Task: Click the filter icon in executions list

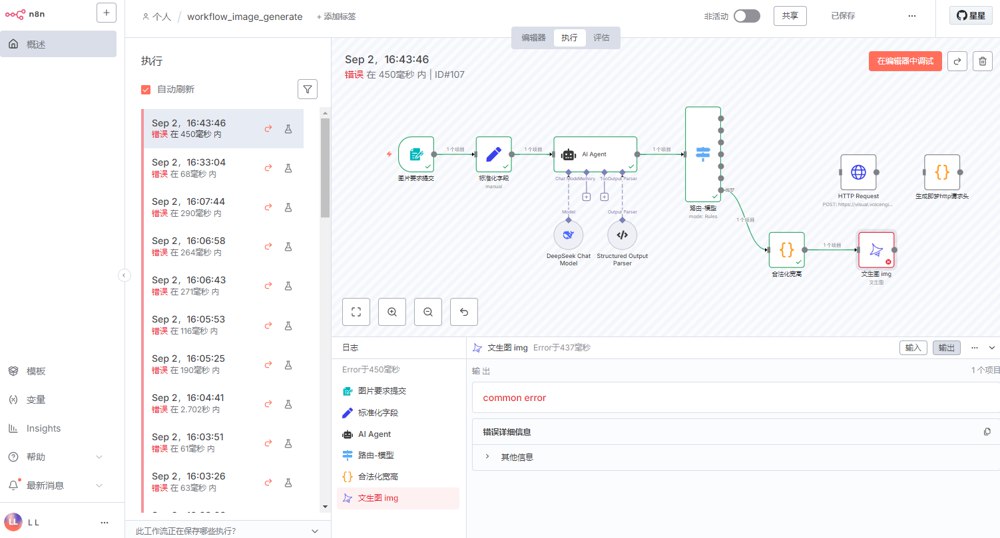Action: point(307,89)
